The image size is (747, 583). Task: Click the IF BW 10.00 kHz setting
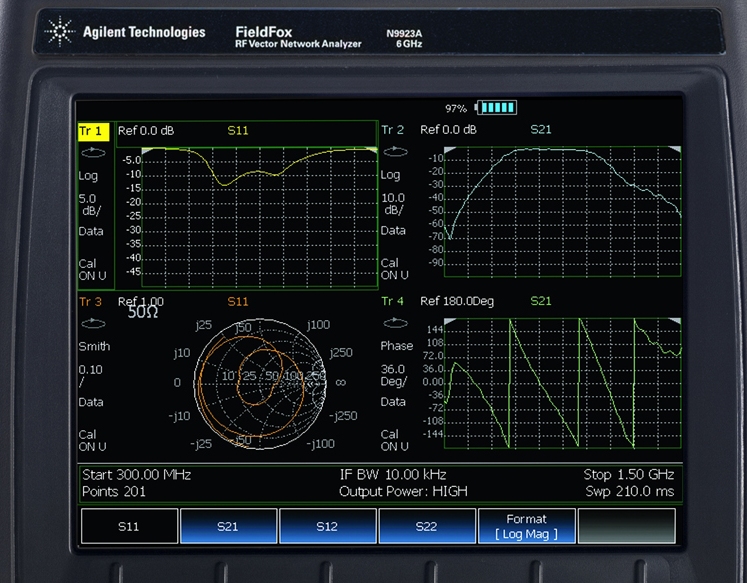point(393,474)
